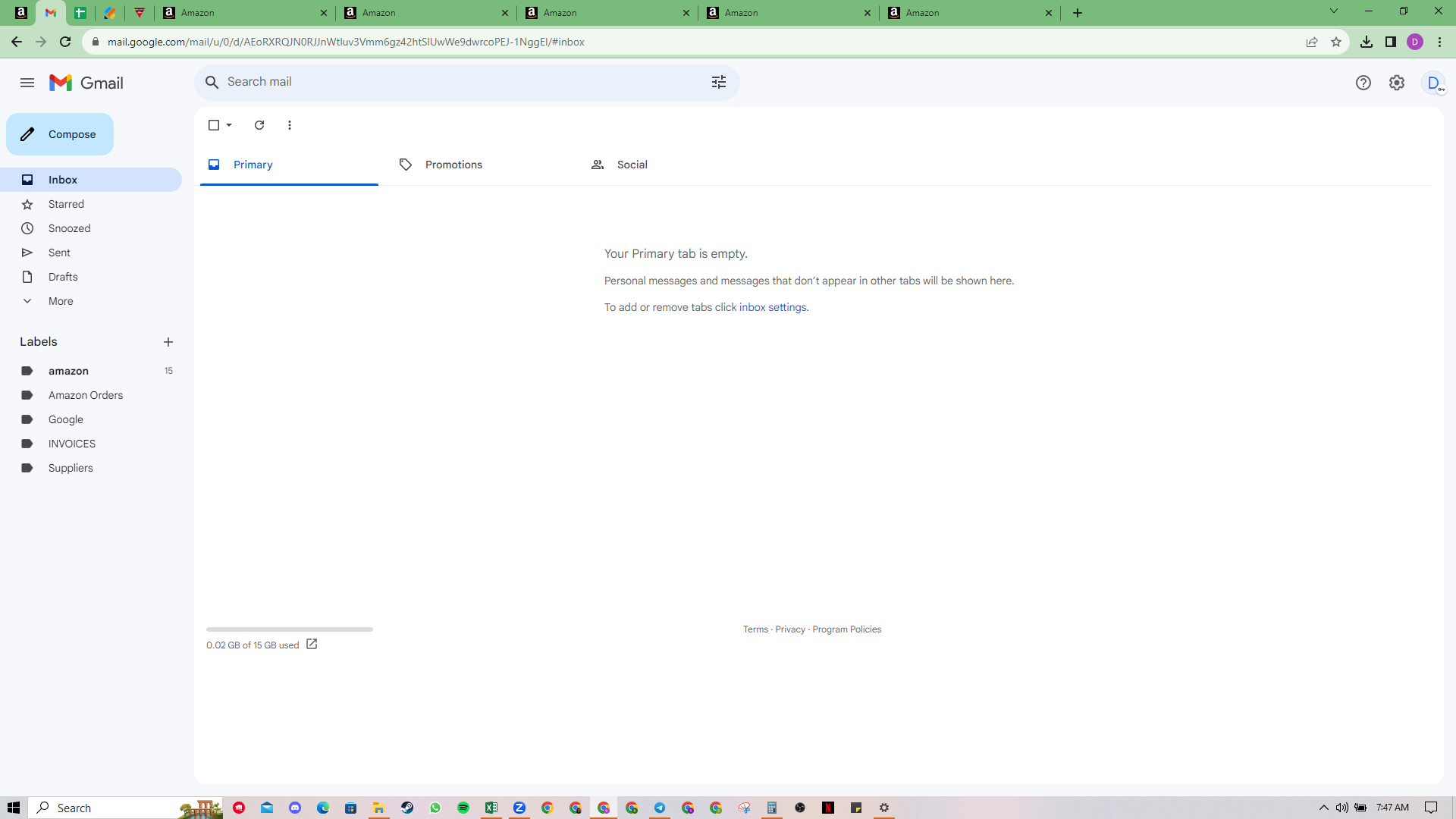Bookmark this page with the star icon
Screen dimensions: 1456x819
point(1336,42)
